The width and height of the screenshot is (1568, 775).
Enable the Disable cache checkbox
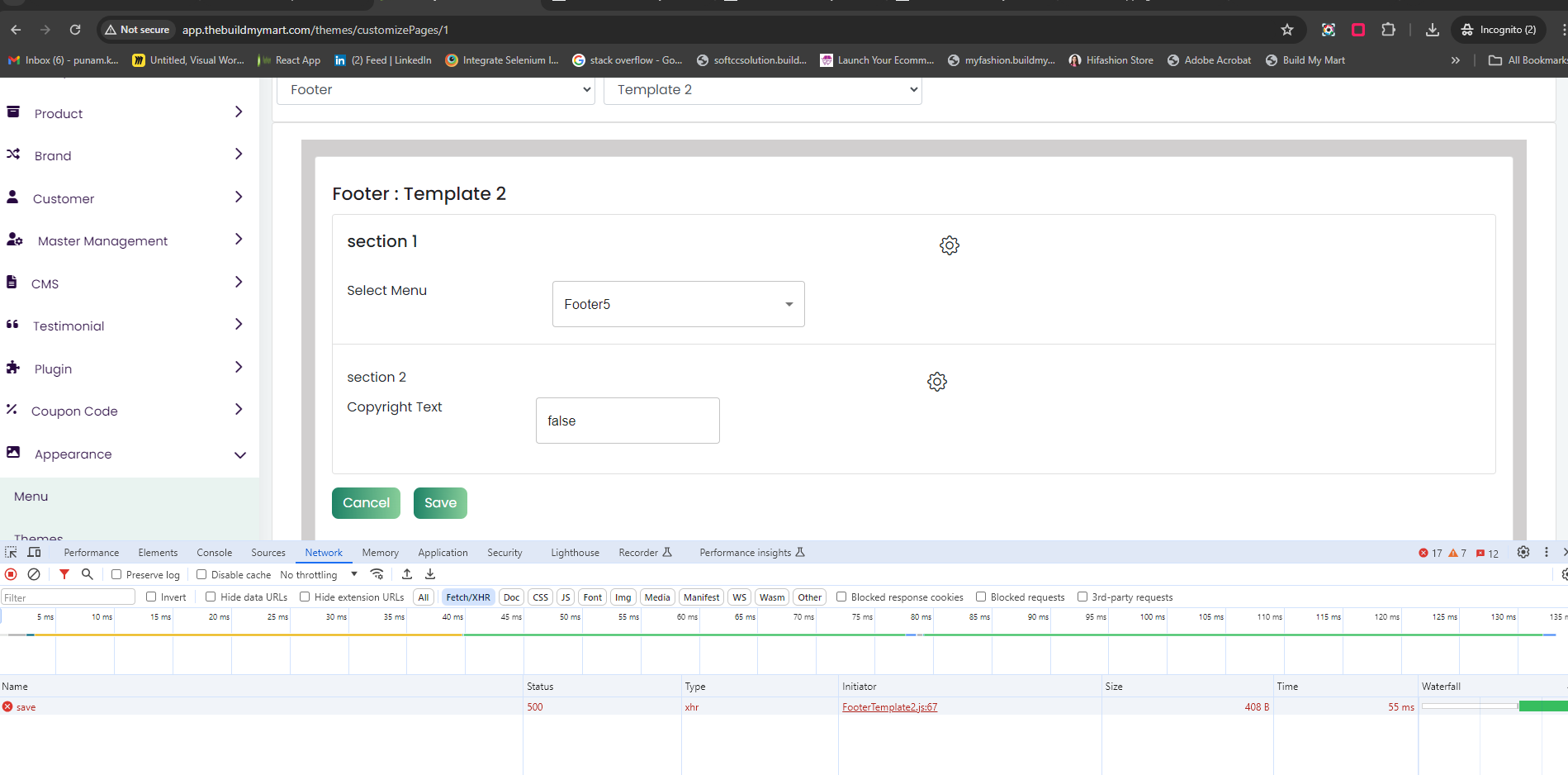click(201, 574)
